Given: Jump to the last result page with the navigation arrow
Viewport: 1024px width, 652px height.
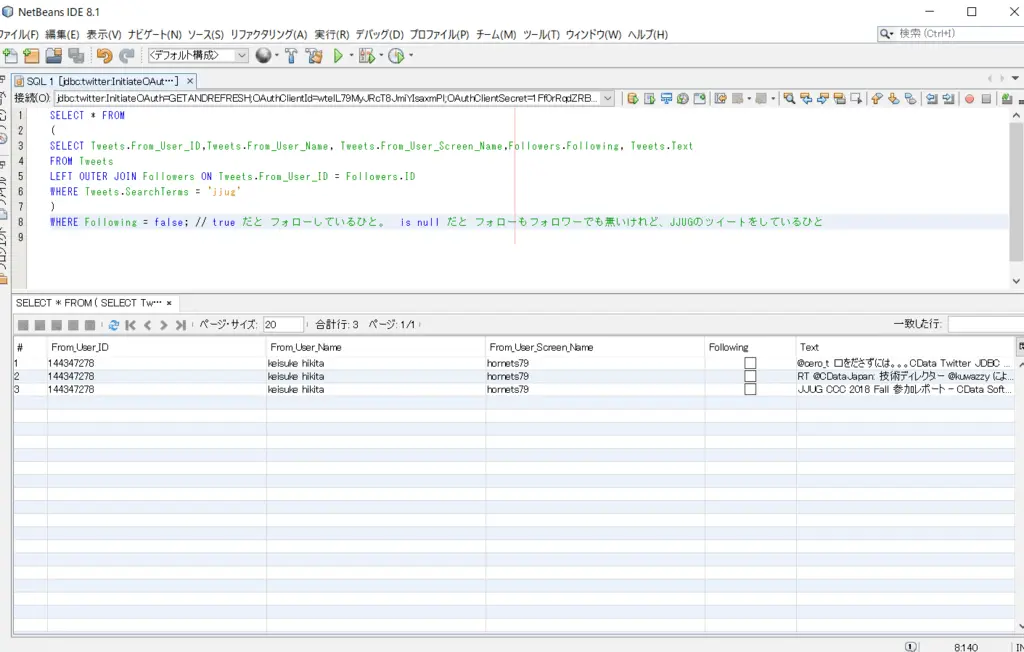Looking at the screenshot, I should click(x=180, y=324).
